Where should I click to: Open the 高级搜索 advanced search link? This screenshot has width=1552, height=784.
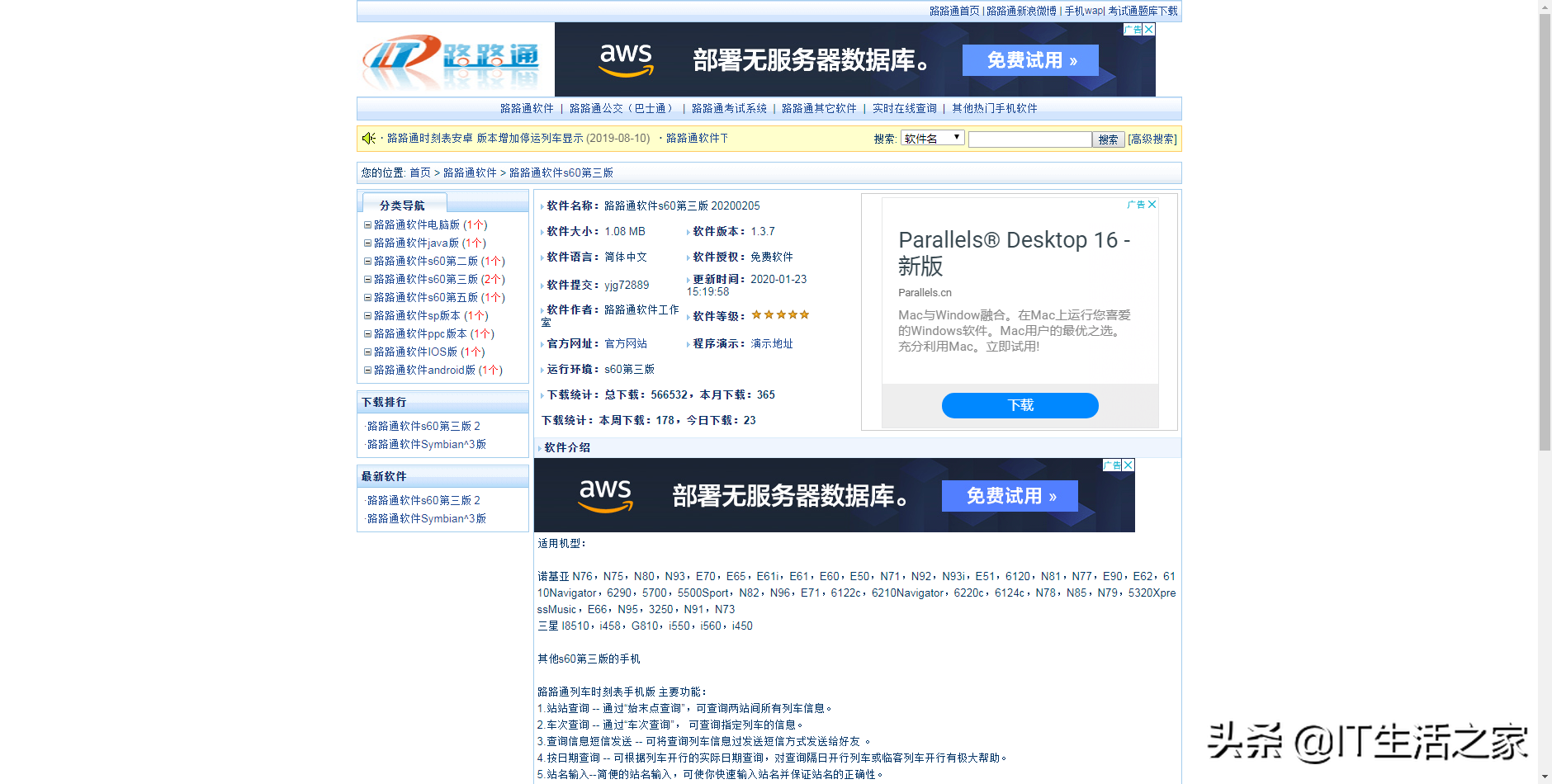(x=1152, y=139)
